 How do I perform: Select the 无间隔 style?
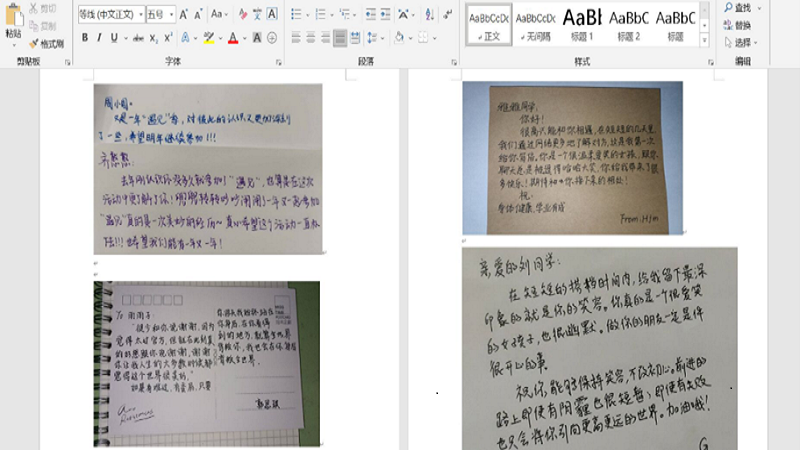click(x=535, y=24)
